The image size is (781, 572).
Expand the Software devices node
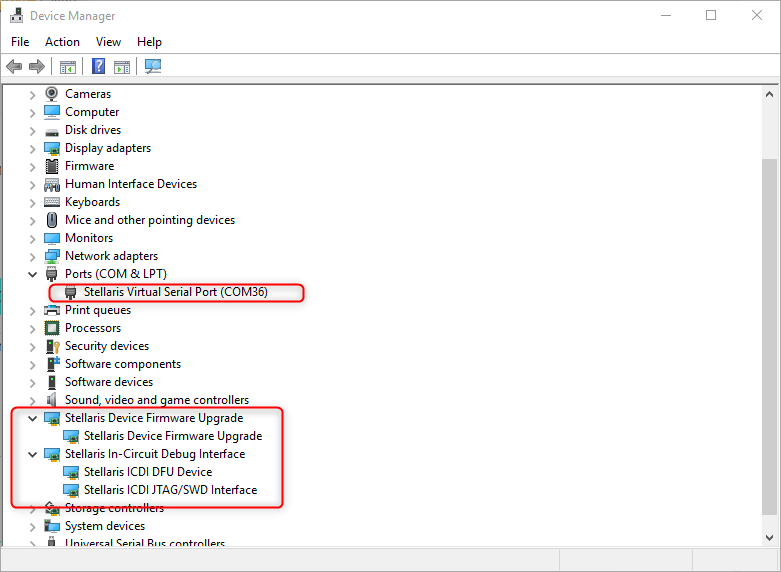(32, 383)
